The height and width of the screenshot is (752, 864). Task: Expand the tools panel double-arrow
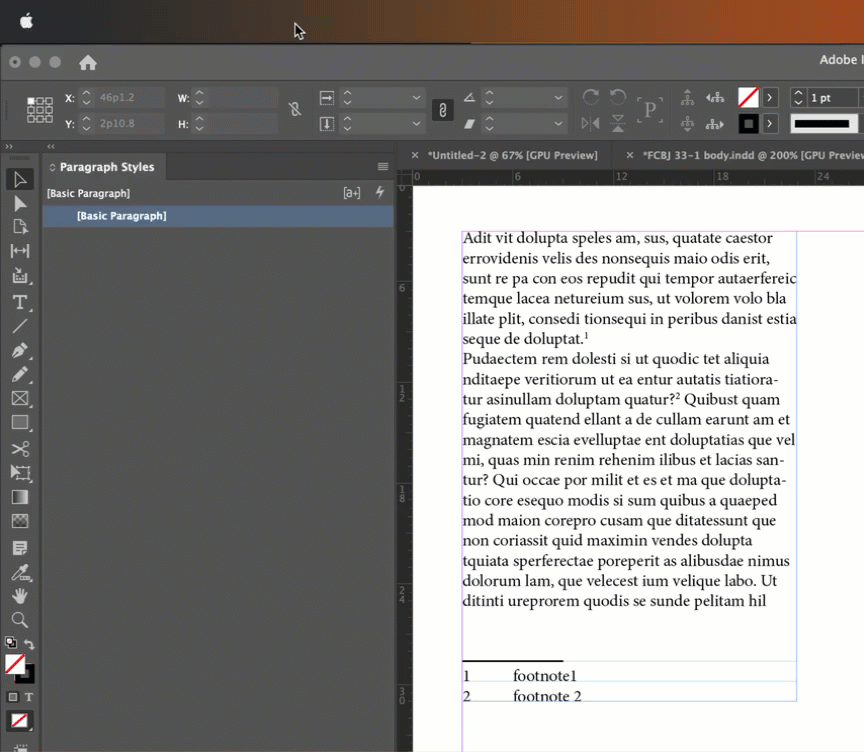click(9, 146)
